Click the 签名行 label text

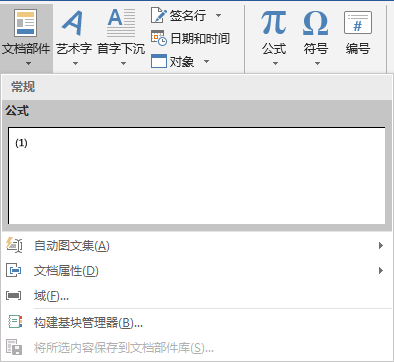pyautogui.click(x=188, y=16)
